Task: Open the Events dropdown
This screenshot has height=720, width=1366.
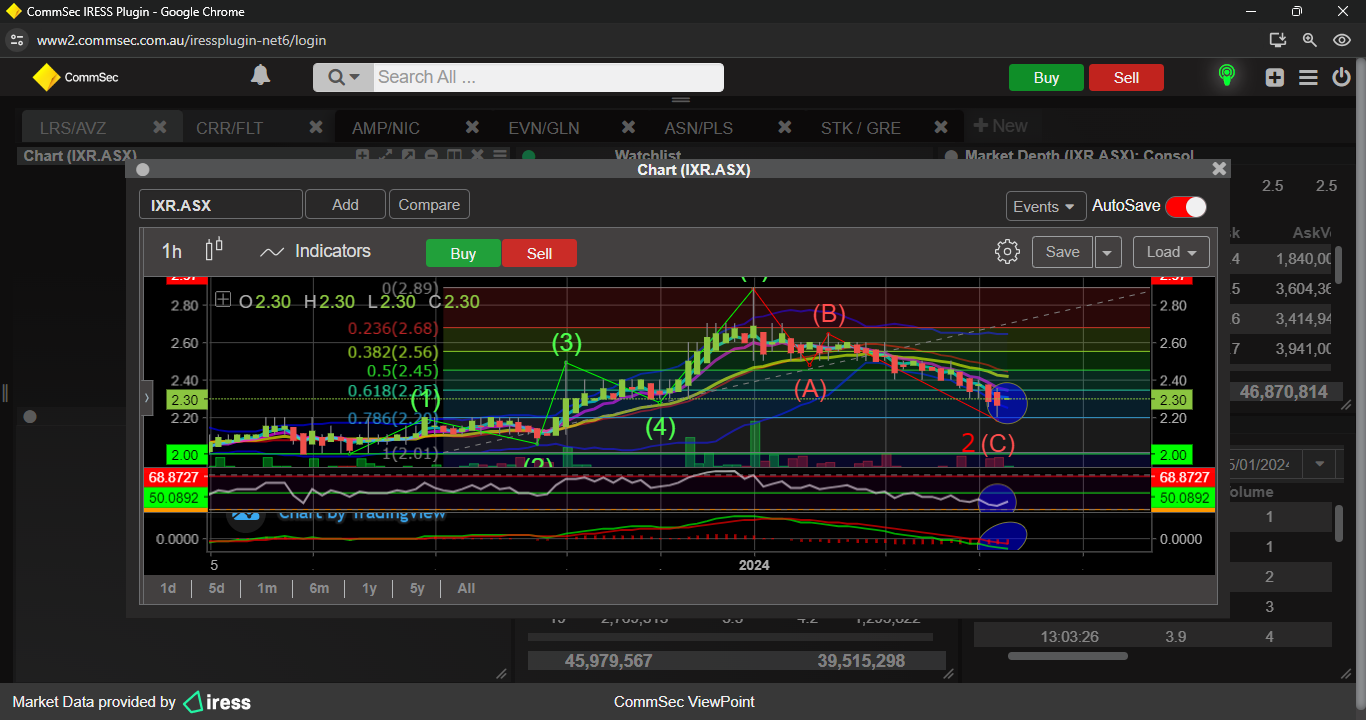Action: coord(1046,206)
